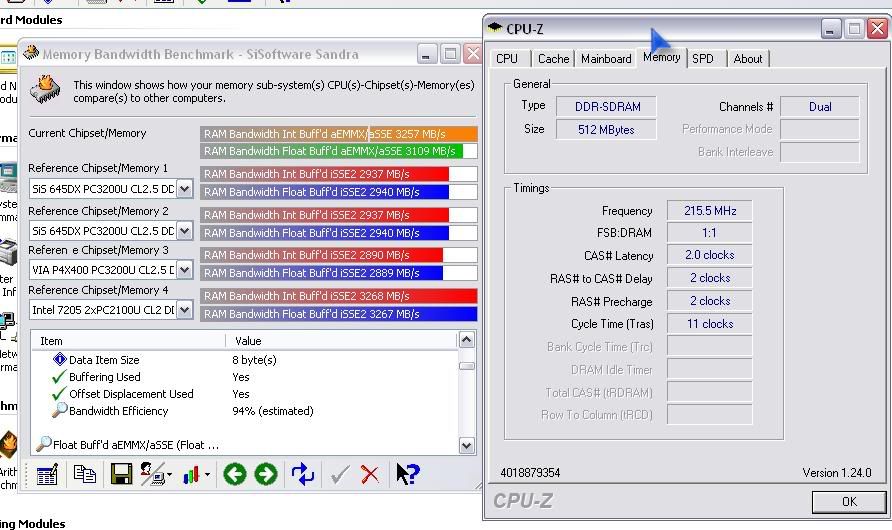
Task: Click the user/computer connect icon
Action: point(152,474)
